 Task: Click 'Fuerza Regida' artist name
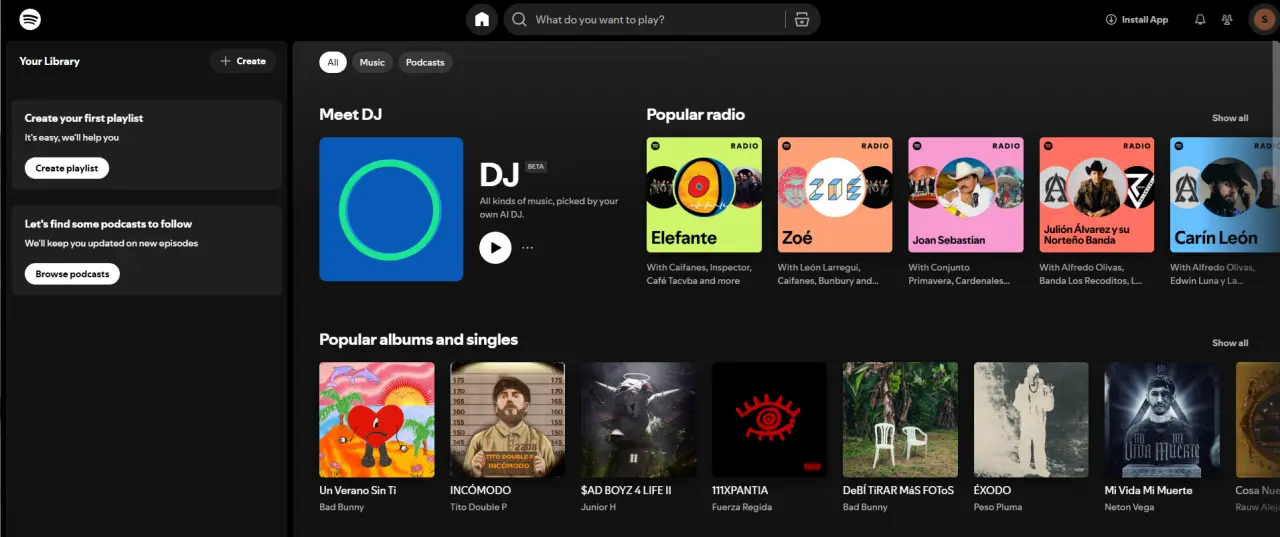tap(743, 507)
